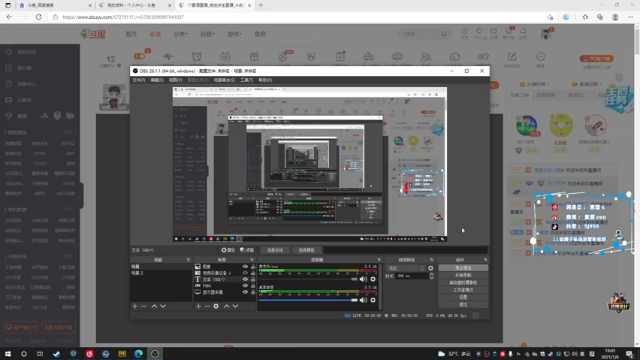Move selected scene up in Scenes panel
Image resolution: width=640 pixels, height=360 pixels.
coord(154,306)
